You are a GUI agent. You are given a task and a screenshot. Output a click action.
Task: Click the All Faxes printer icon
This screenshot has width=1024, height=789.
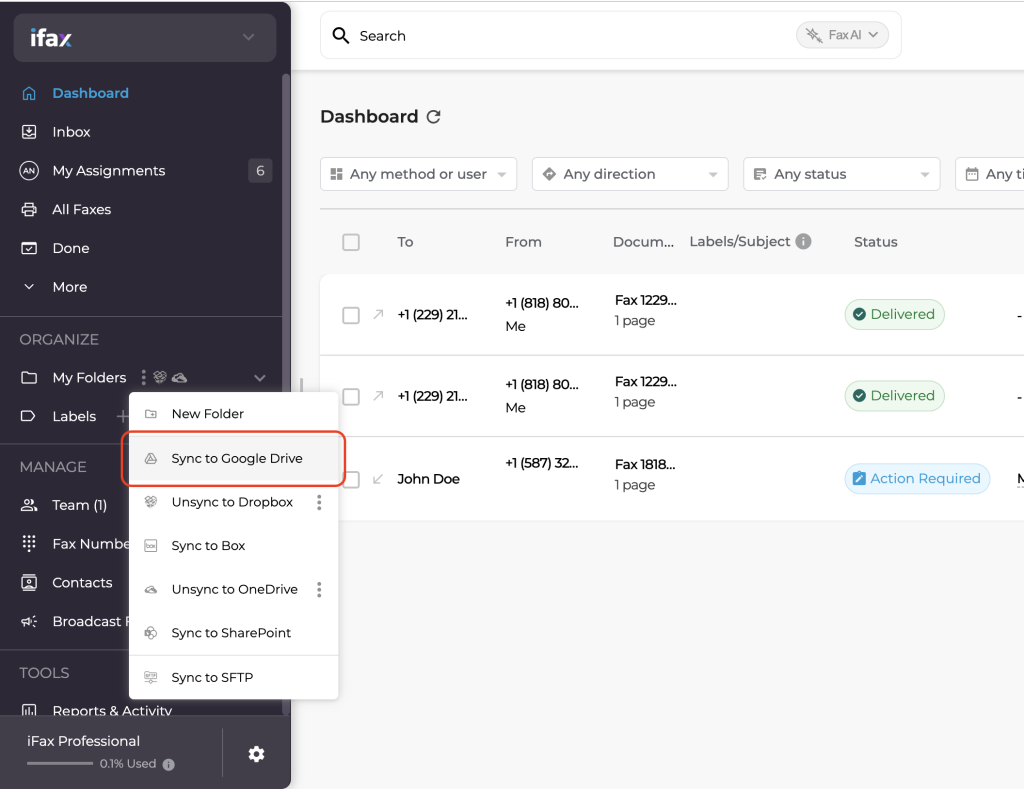(29, 210)
